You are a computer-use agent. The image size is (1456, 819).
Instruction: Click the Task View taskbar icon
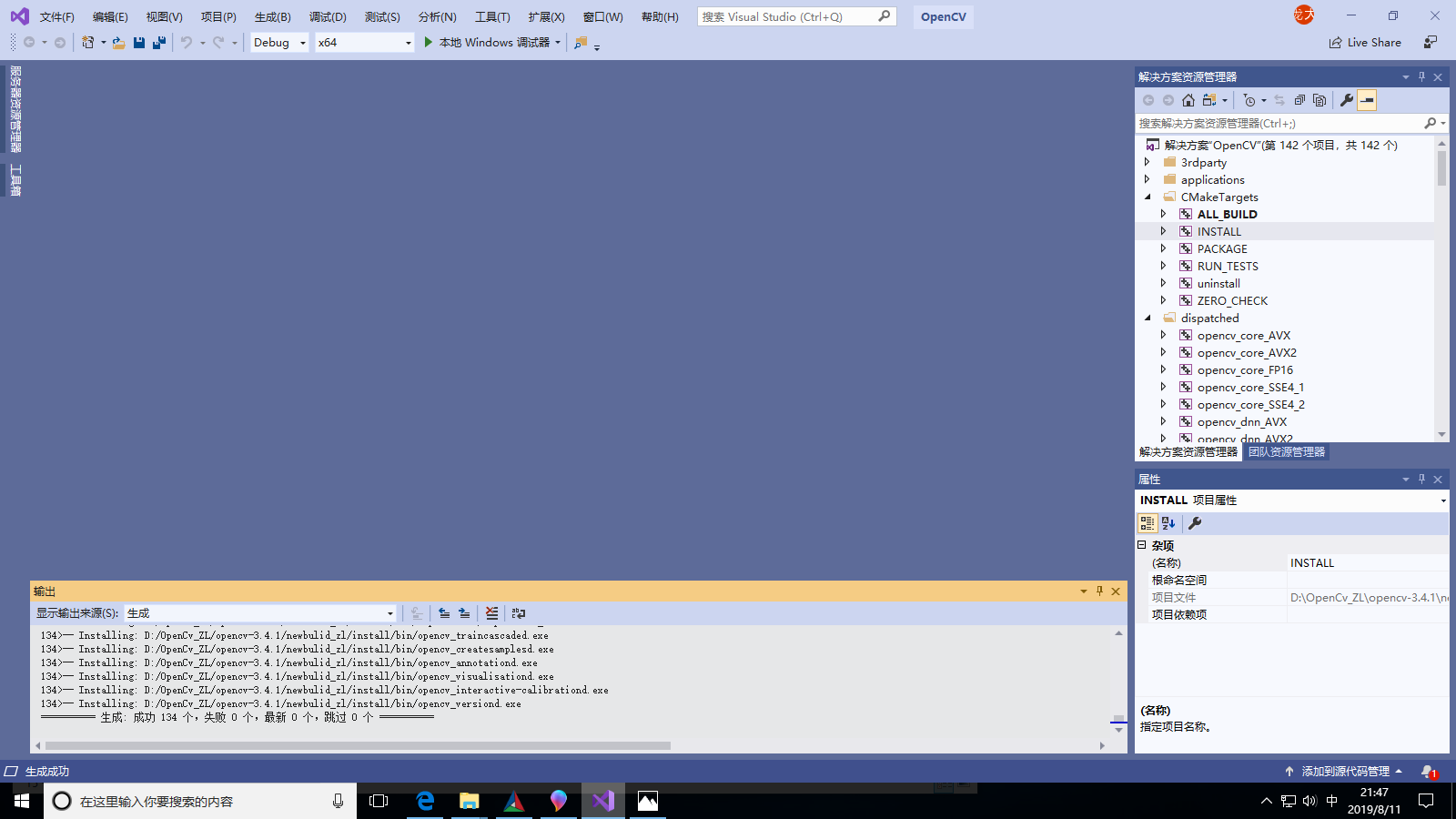click(379, 801)
